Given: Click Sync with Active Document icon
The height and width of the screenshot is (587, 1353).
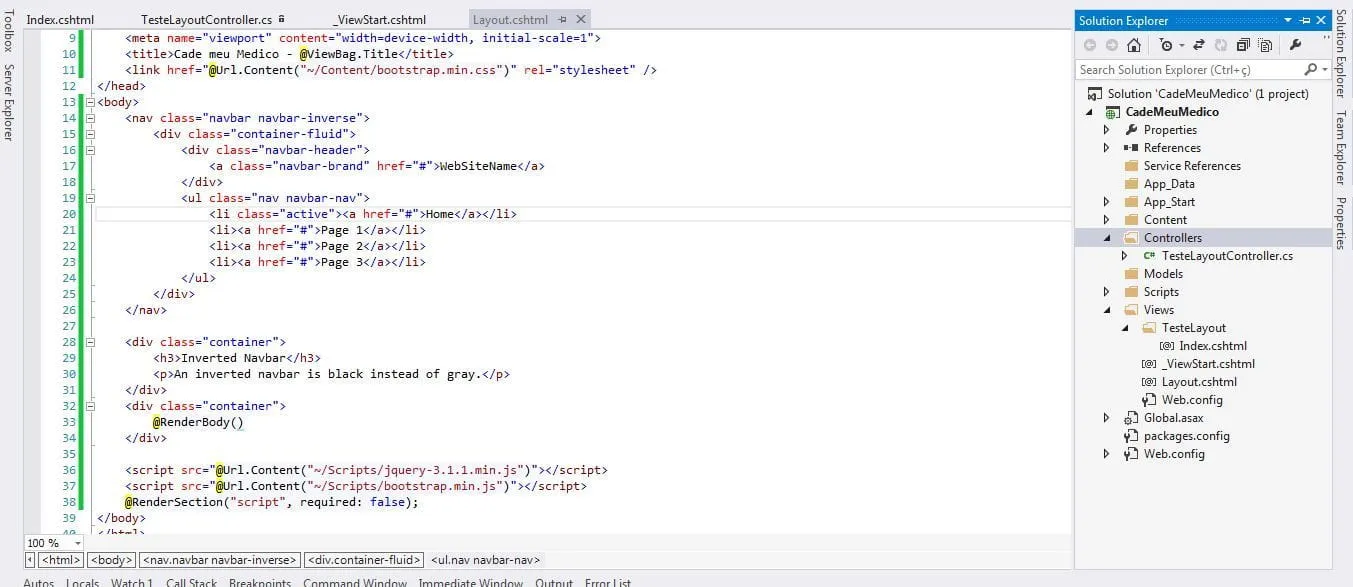Looking at the screenshot, I should (x=1199, y=45).
